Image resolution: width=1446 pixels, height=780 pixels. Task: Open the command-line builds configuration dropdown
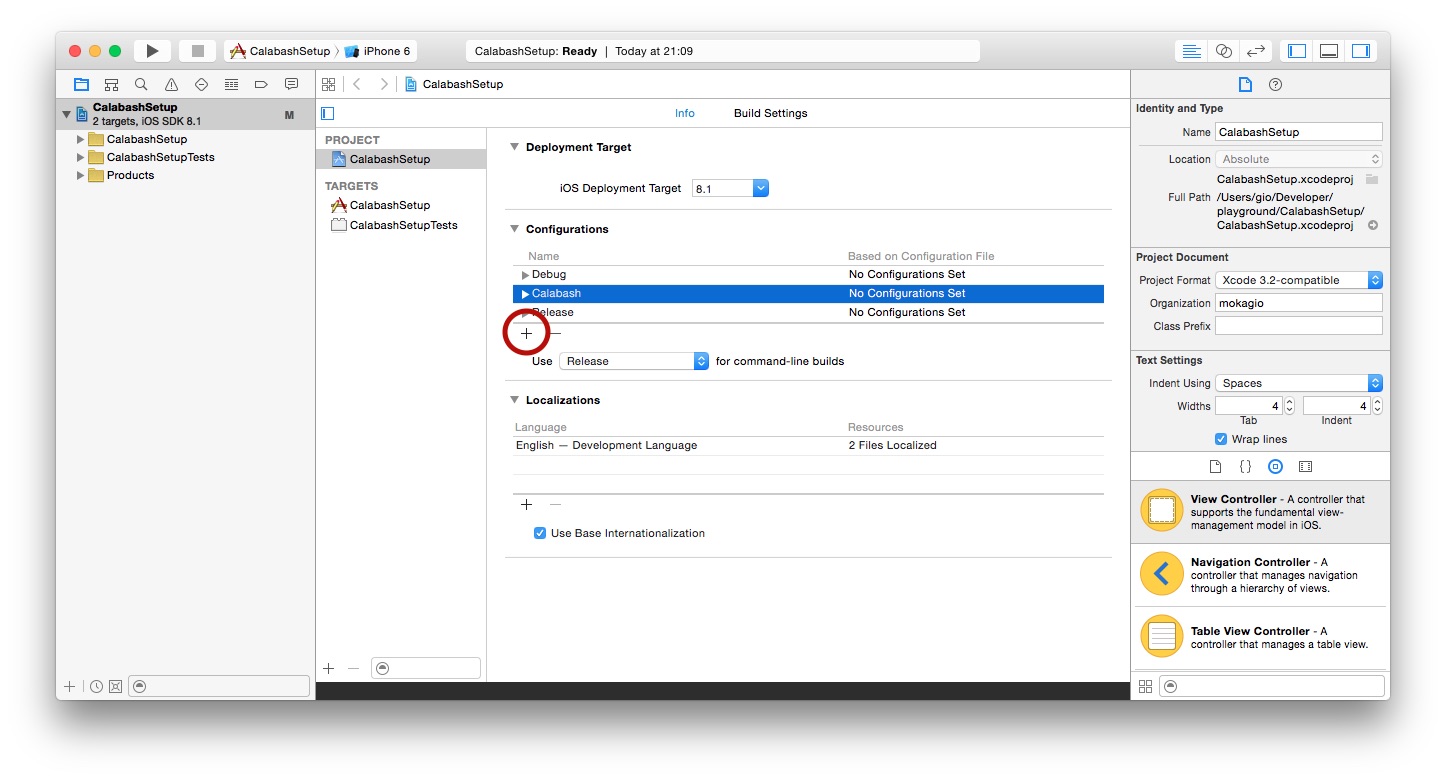634,361
